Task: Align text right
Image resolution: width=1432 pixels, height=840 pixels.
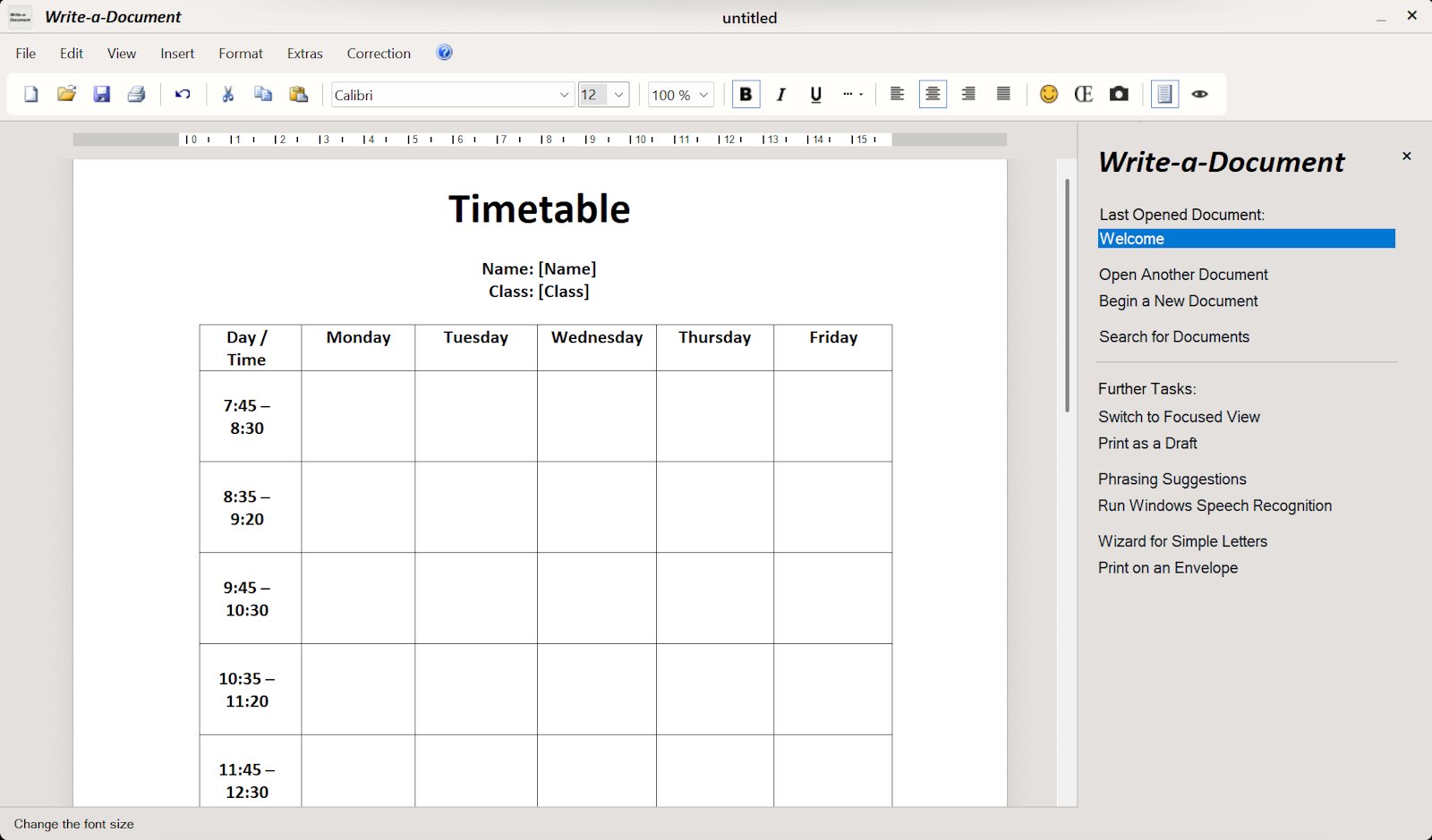Action: click(x=968, y=94)
